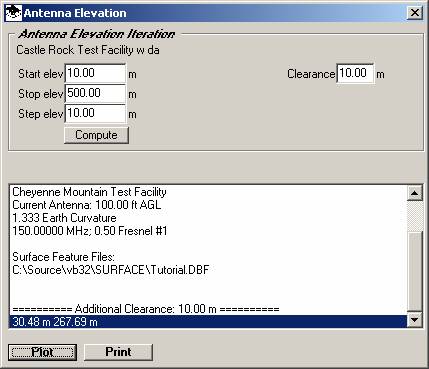Close the Antenna Elevation window
This screenshot has height=369, width=429.
point(415,13)
